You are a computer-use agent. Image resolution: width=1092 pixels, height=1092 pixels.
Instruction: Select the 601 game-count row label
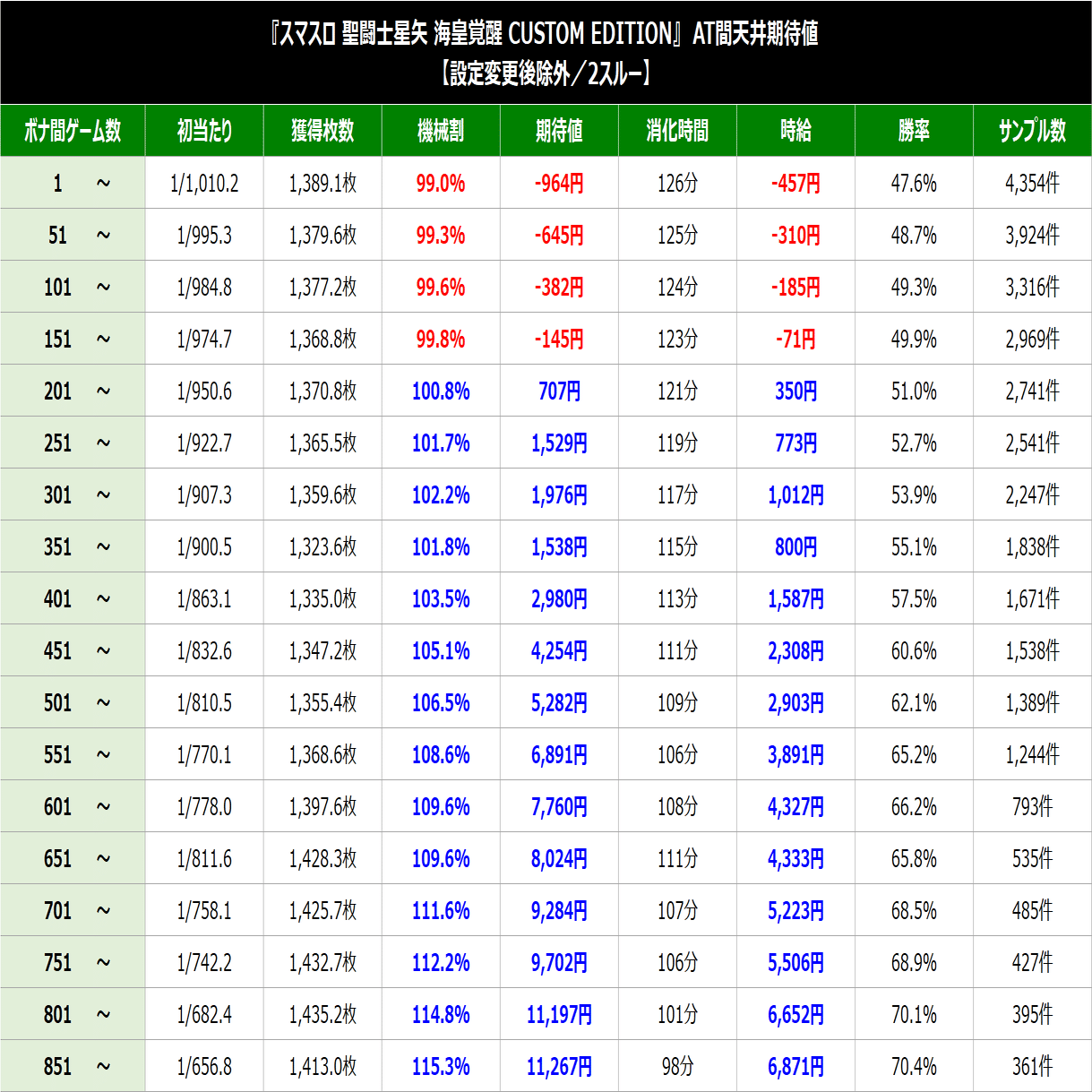(73, 807)
